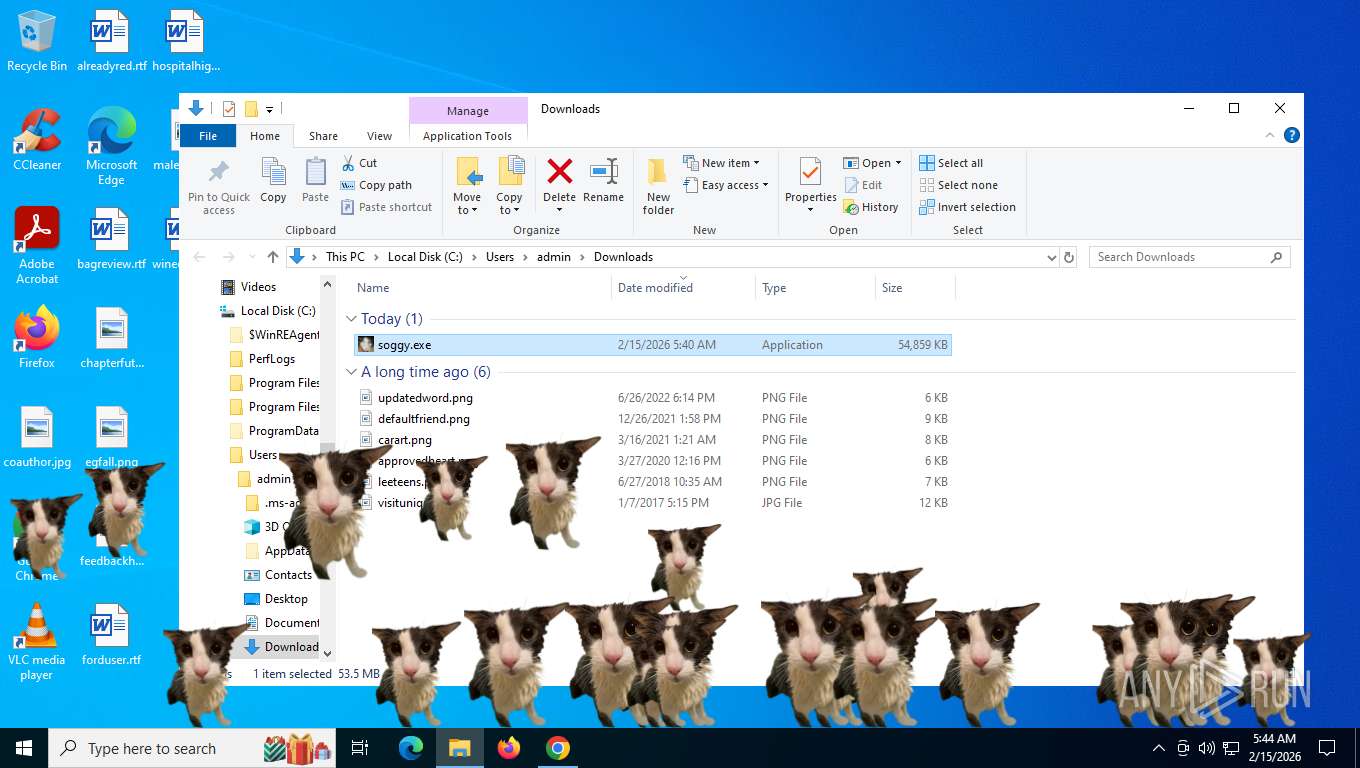Viewport: 1360px width, 768px height.
Task: Open the File tab
Action: (208, 136)
